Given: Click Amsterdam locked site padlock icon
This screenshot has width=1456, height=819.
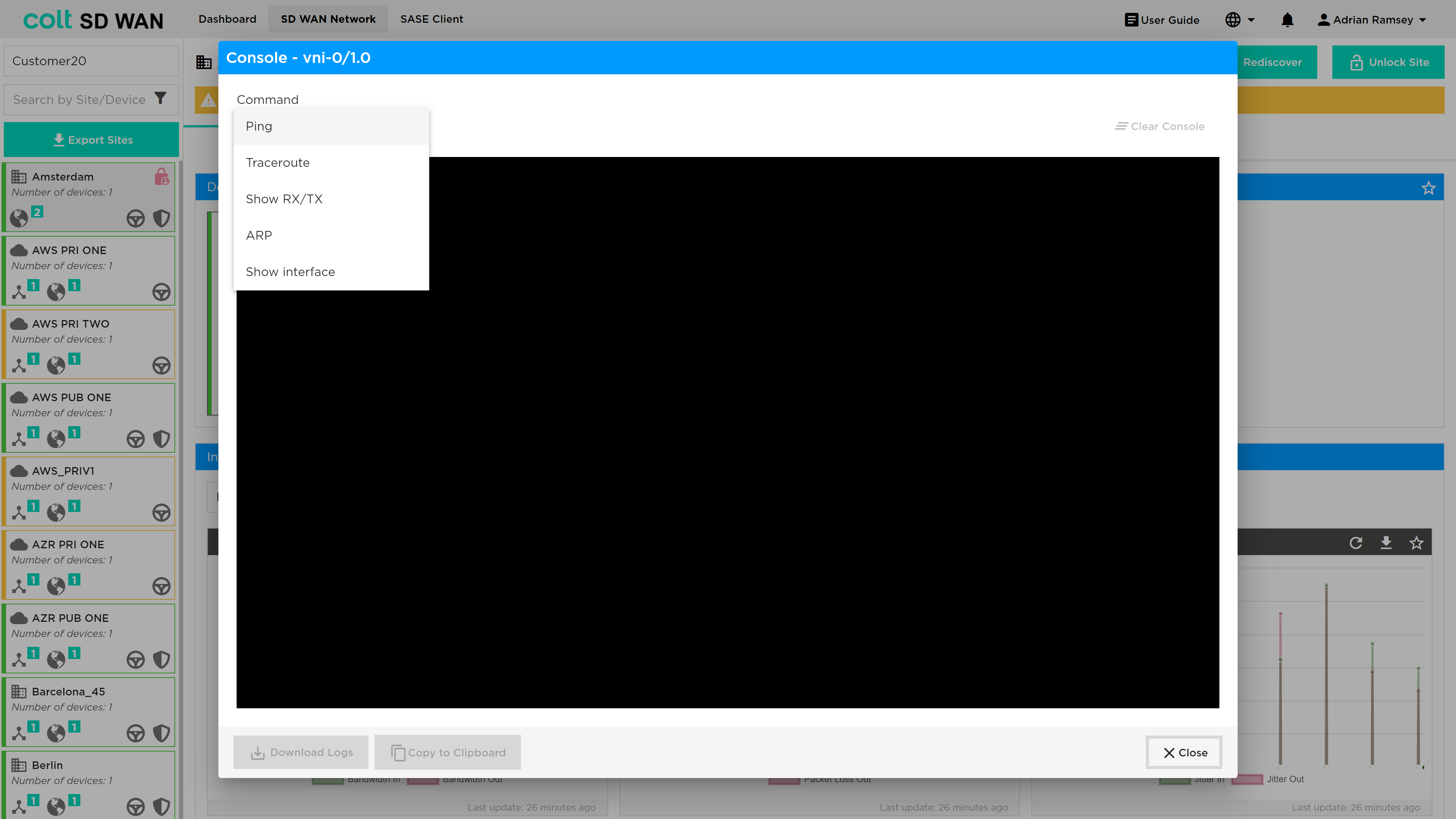Looking at the screenshot, I should (162, 177).
